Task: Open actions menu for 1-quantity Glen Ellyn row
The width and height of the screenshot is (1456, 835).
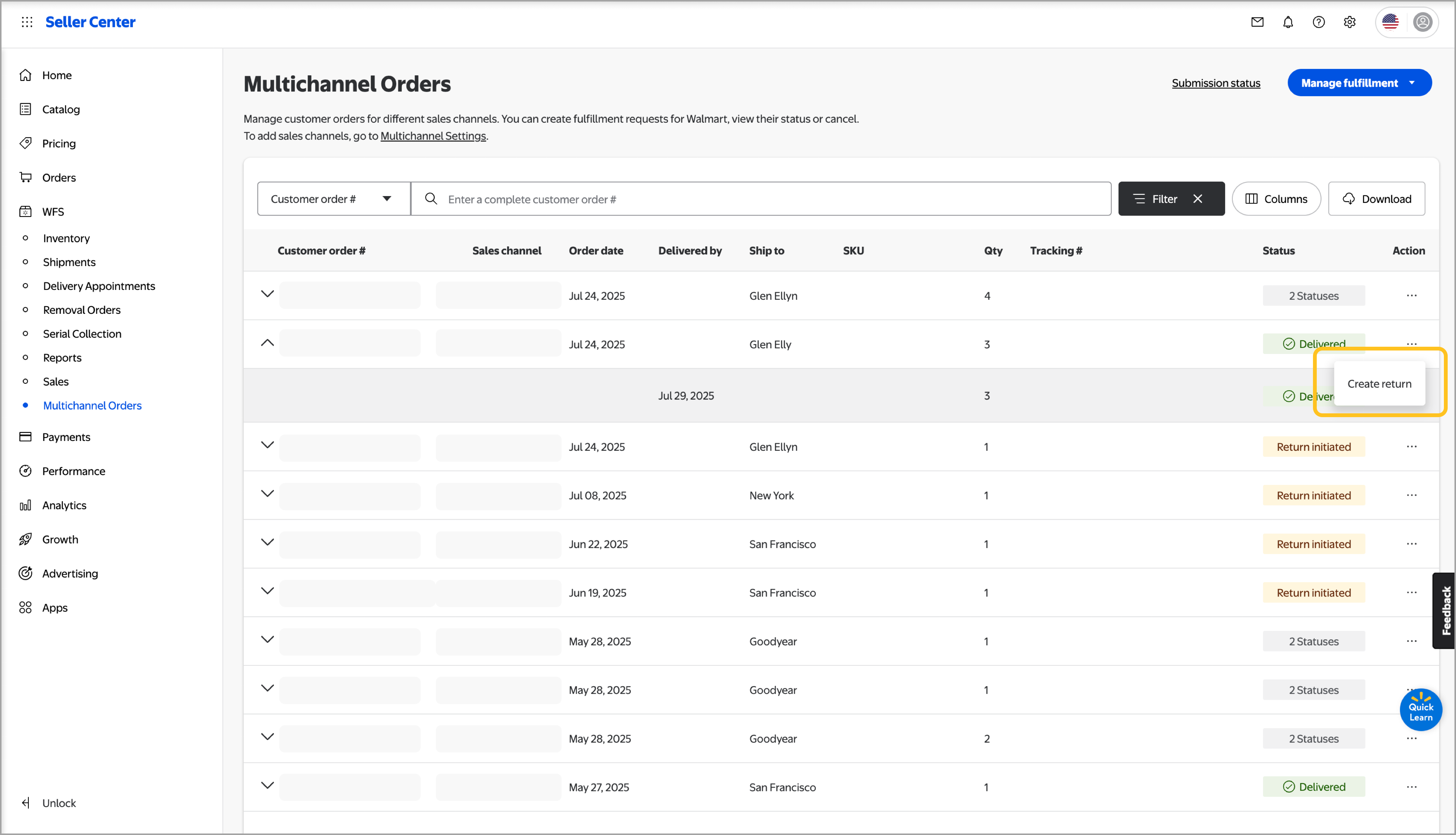Action: coord(1411,446)
